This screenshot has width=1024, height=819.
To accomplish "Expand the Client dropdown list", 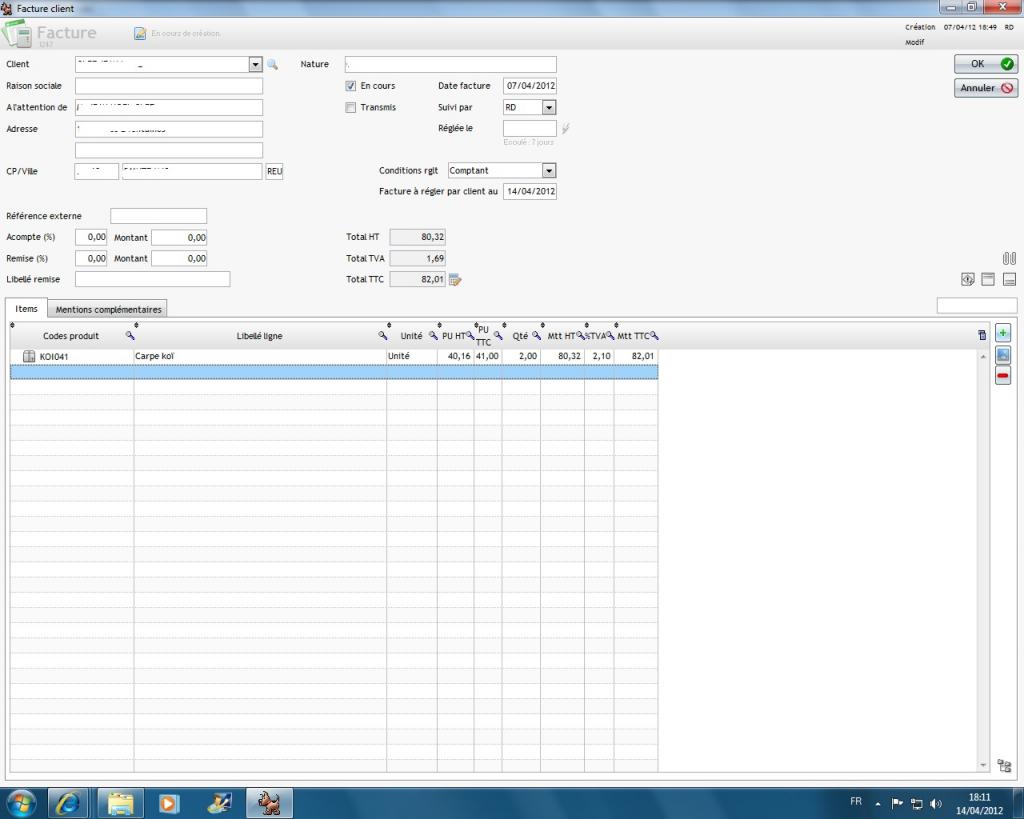I will coord(254,65).
